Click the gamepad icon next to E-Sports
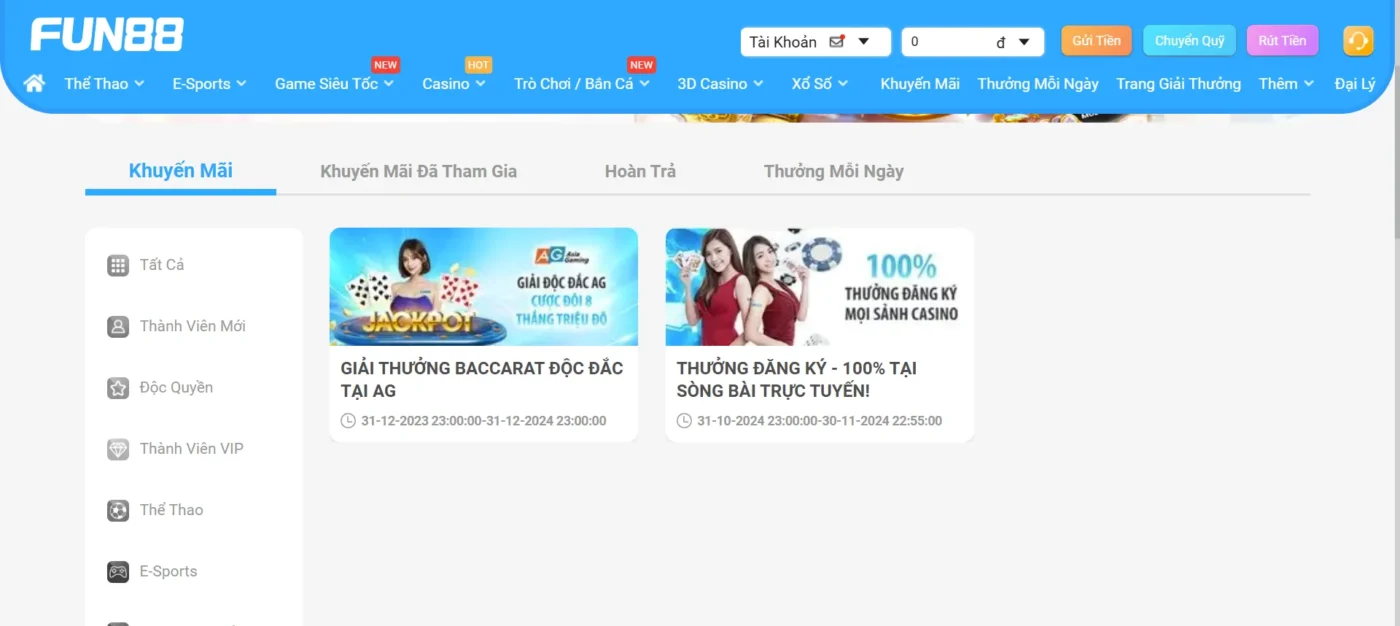 point(118,571)
